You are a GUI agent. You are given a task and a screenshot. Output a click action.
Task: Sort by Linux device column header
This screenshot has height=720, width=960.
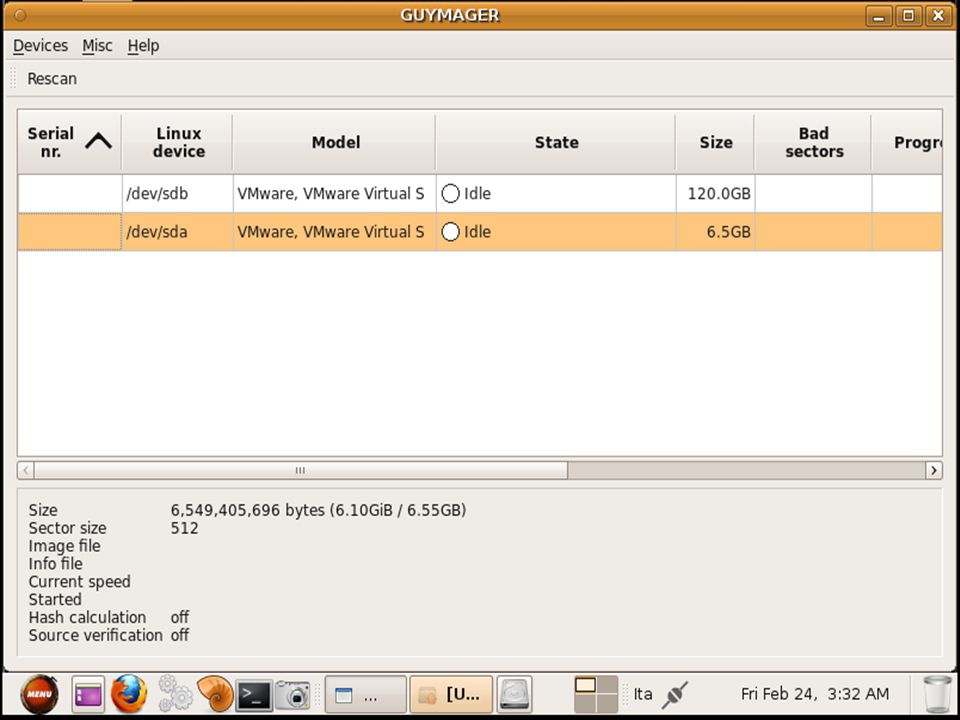178,142
